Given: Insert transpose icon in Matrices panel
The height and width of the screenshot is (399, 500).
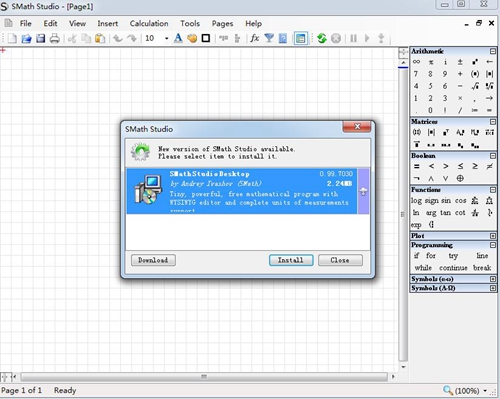Looking at the screenshot, I should [x=446, y=132].
